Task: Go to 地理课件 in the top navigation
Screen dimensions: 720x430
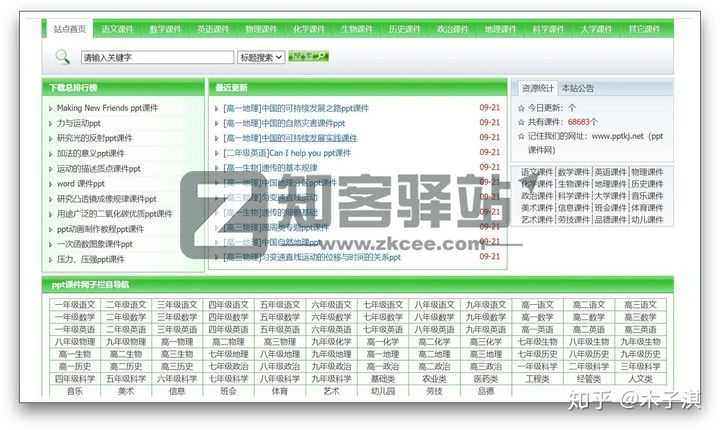Action: (x=501, y=29)
